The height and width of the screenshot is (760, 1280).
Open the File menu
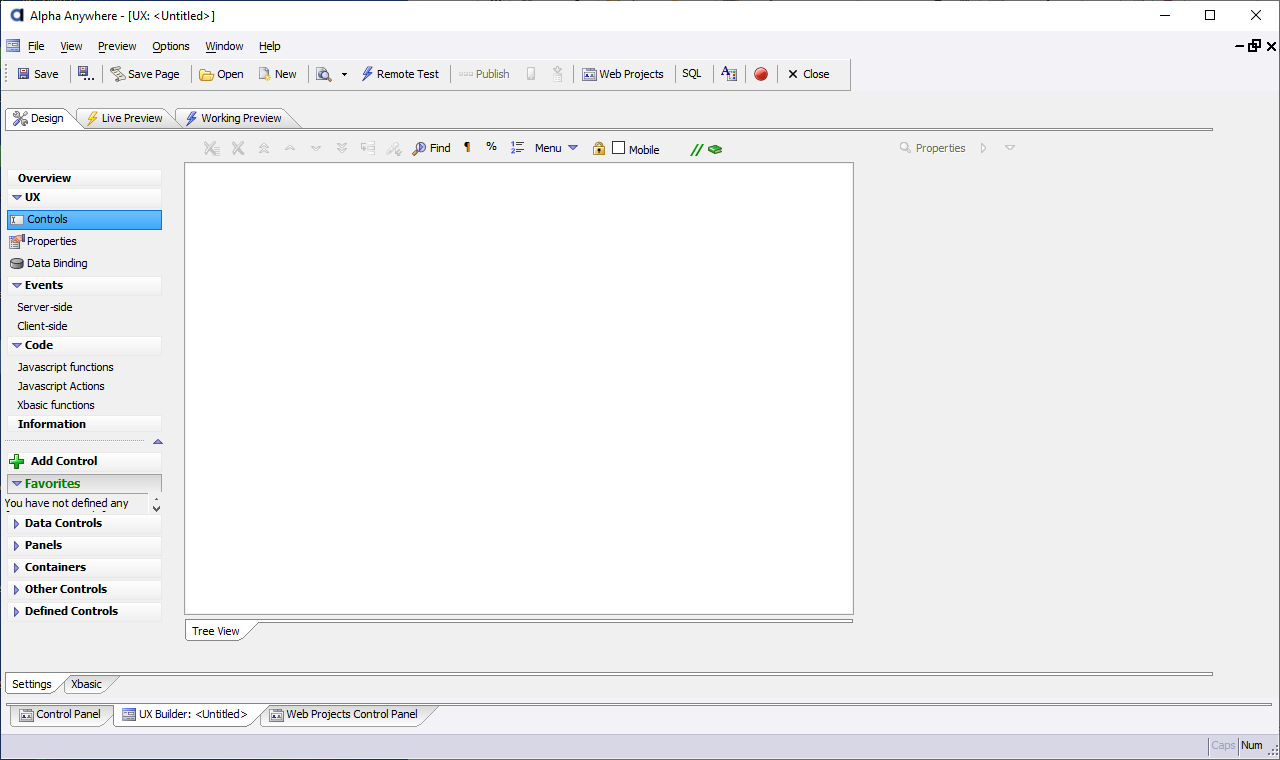(36, 46)
